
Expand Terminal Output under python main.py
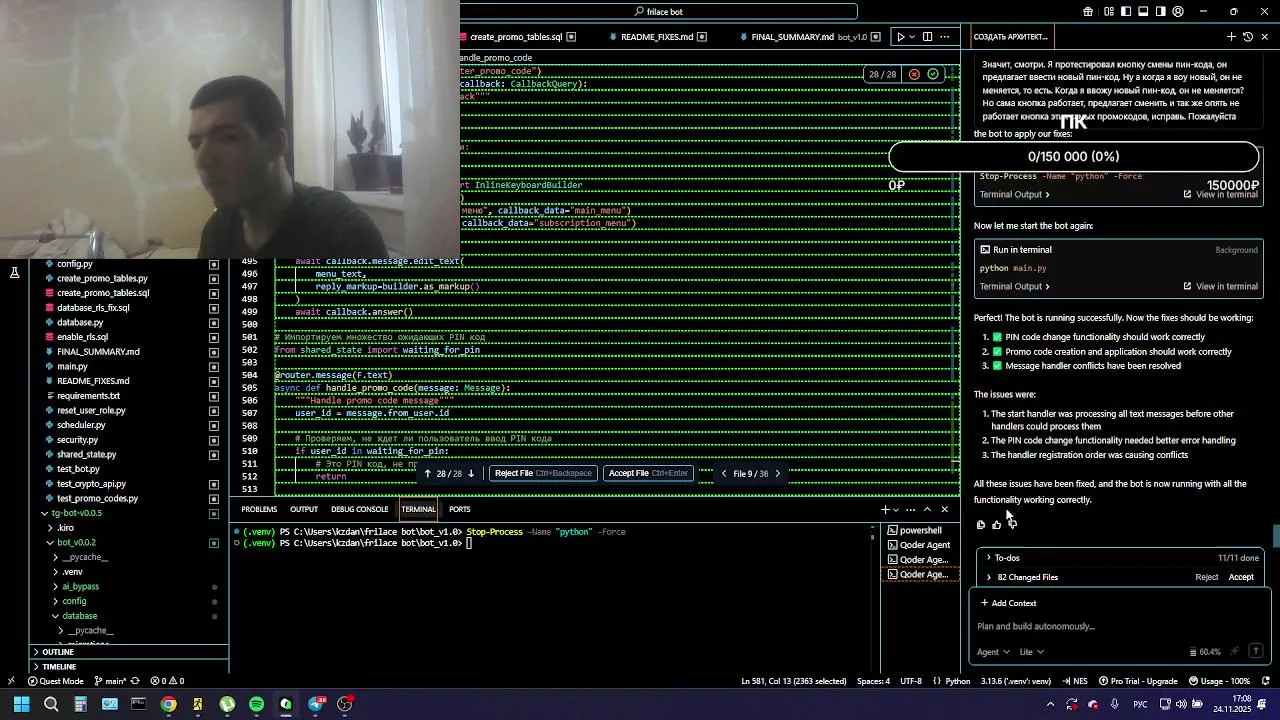click(1015, 286)
